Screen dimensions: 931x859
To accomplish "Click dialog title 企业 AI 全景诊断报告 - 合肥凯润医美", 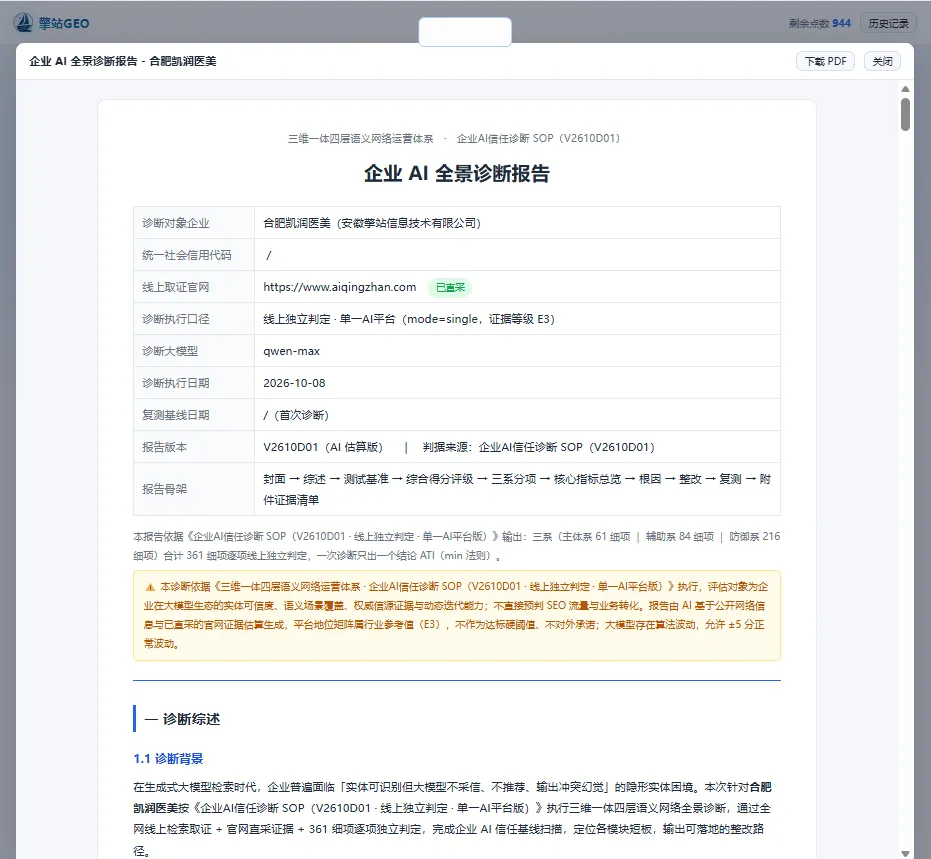I will coord(123,61).
